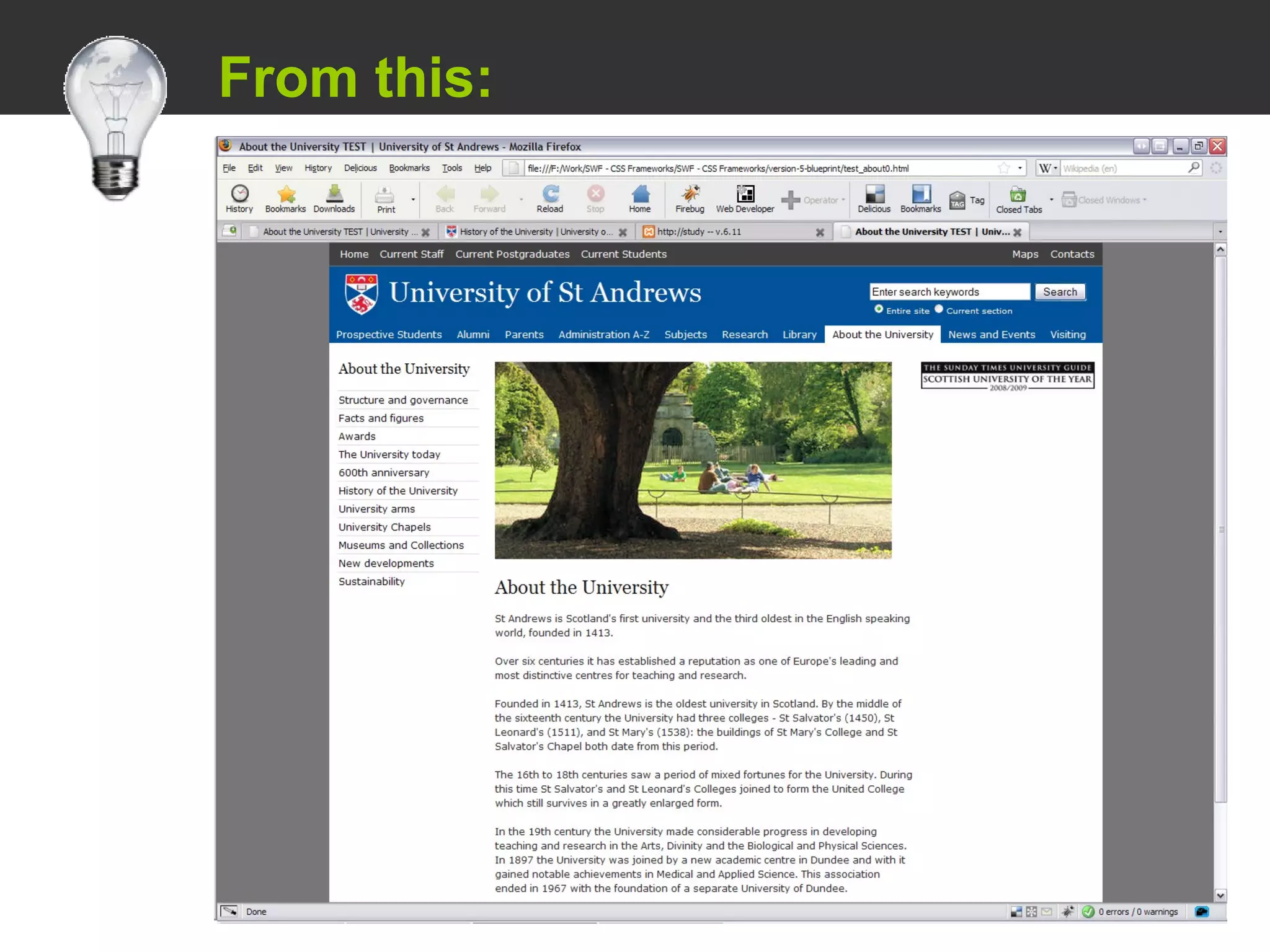Open the Tools menu

coord(452,168)
